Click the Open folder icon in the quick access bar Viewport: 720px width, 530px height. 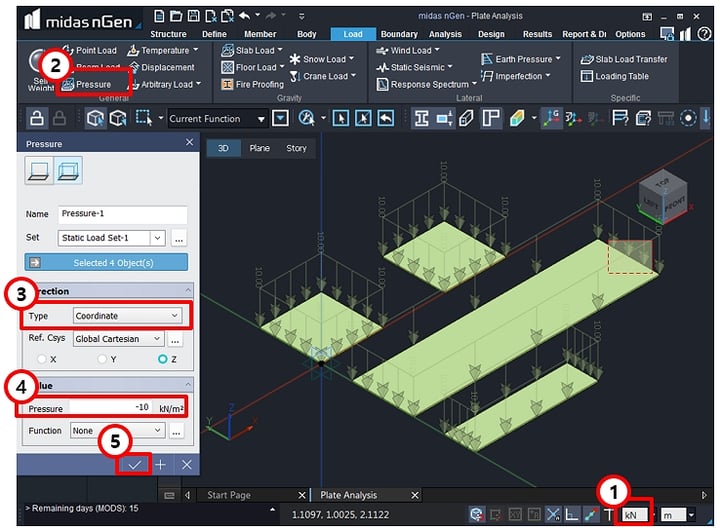click(176, 16)
